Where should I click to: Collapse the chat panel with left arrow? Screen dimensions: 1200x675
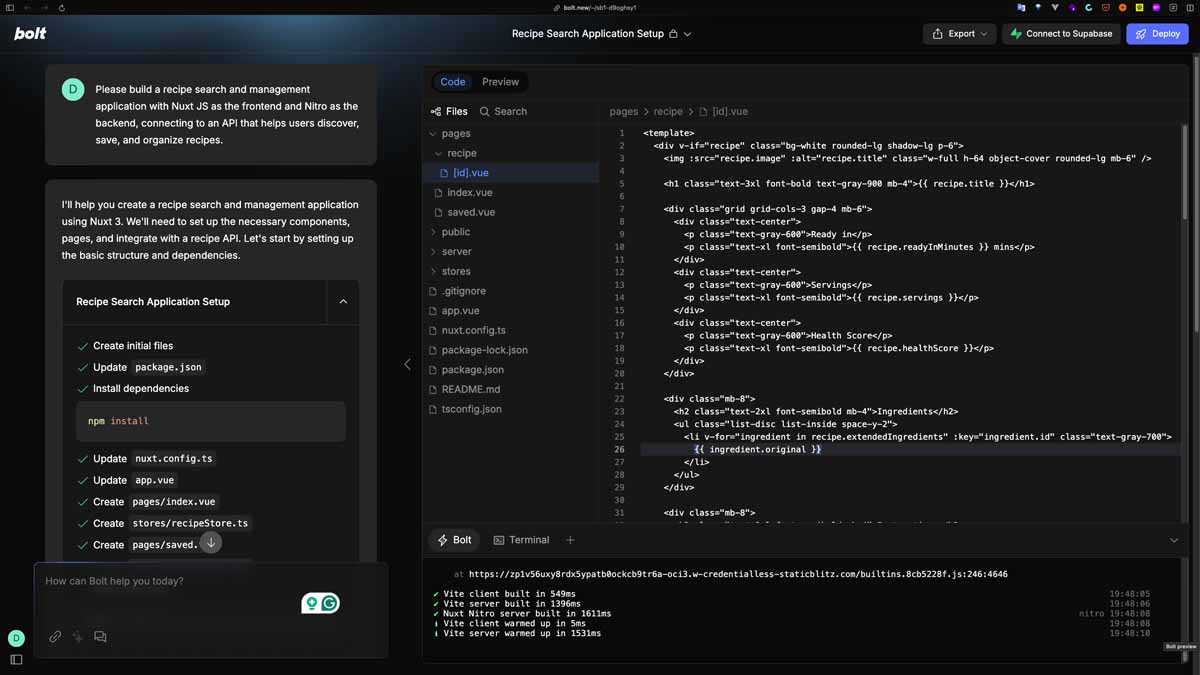(x=407, y=365)
